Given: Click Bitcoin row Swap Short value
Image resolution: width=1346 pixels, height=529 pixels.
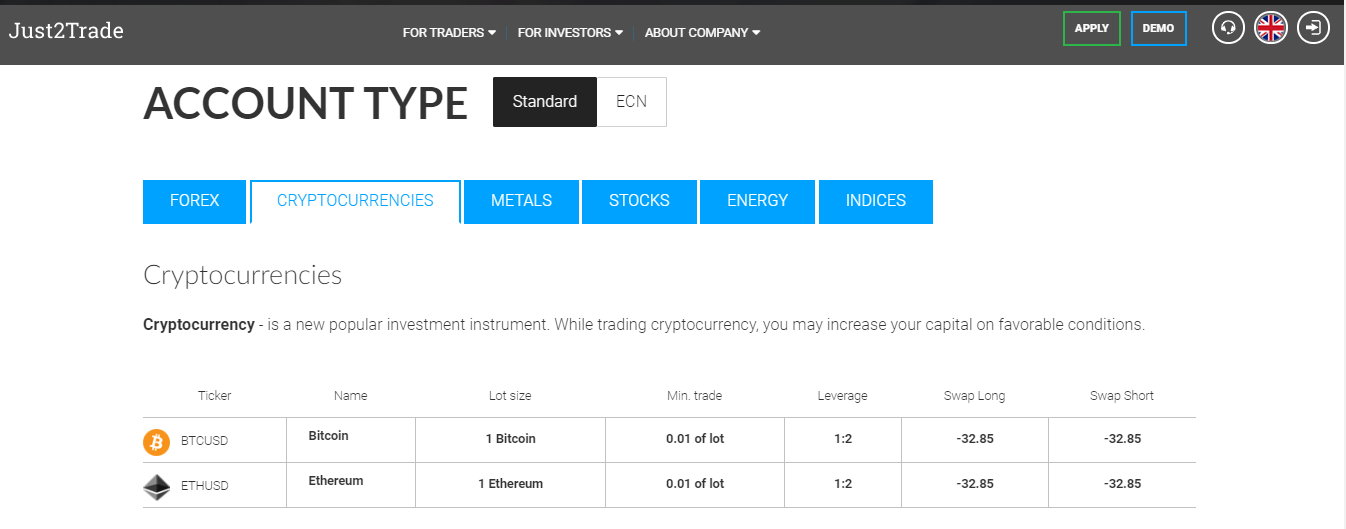Looking at the screenshot, I should 1122,439.
